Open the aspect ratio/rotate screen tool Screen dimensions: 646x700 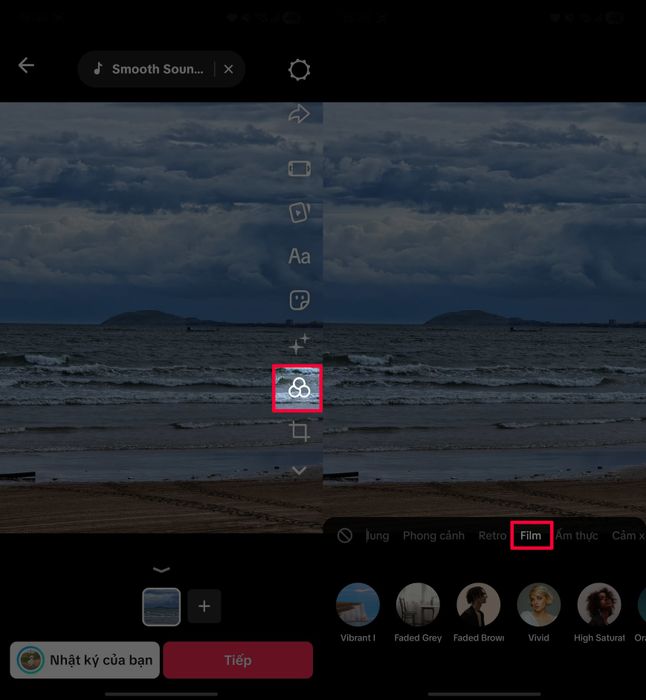(299, 169)
